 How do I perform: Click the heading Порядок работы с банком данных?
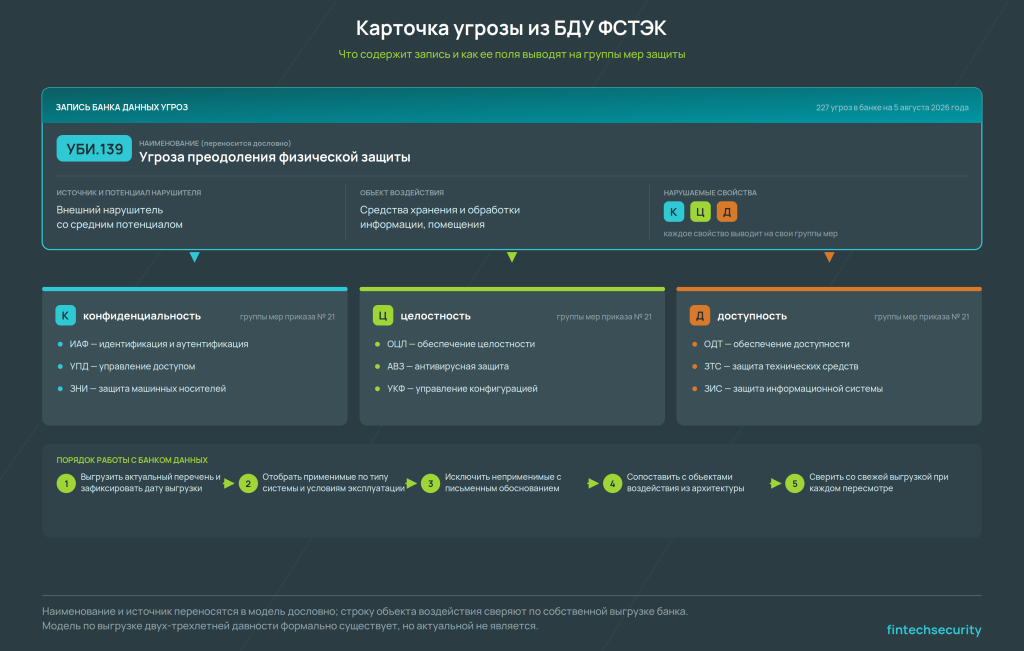coord(132,460)
